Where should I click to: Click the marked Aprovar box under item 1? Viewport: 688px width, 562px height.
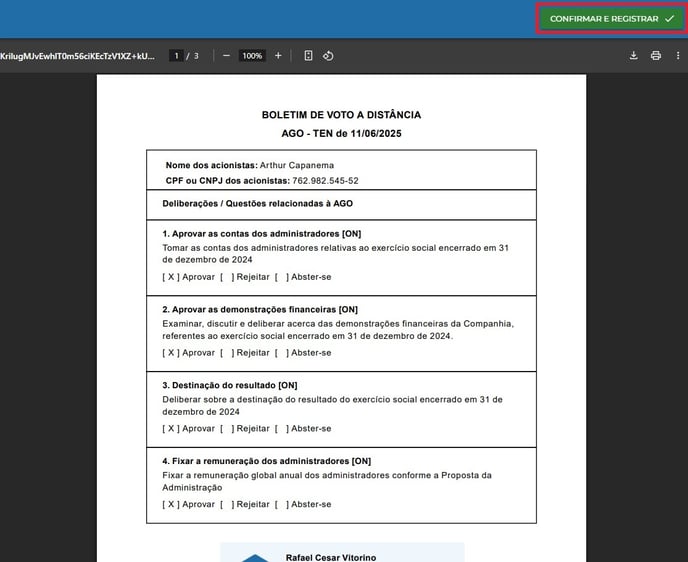[x=171, y=277]
